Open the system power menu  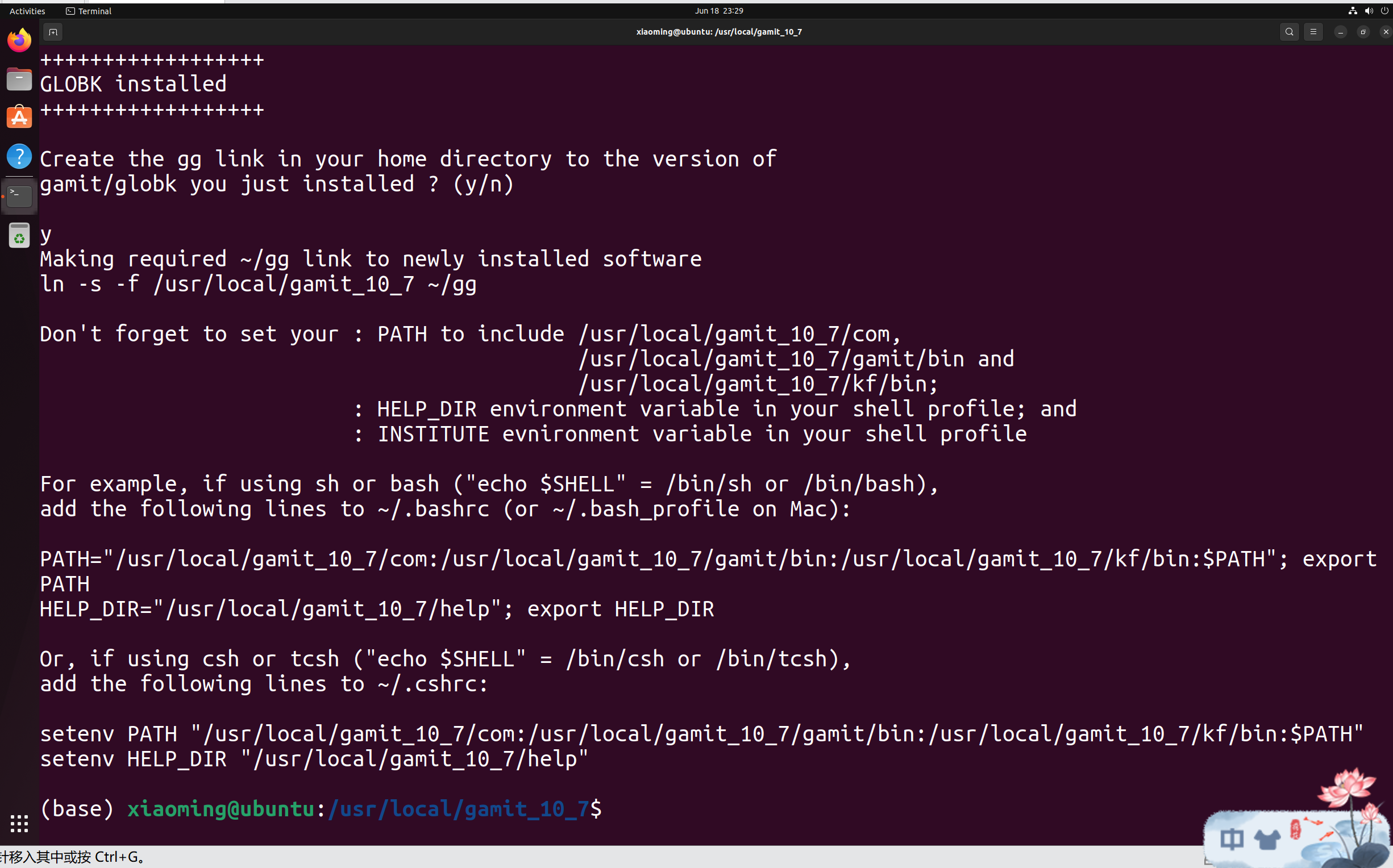[x=1386, y=10]
